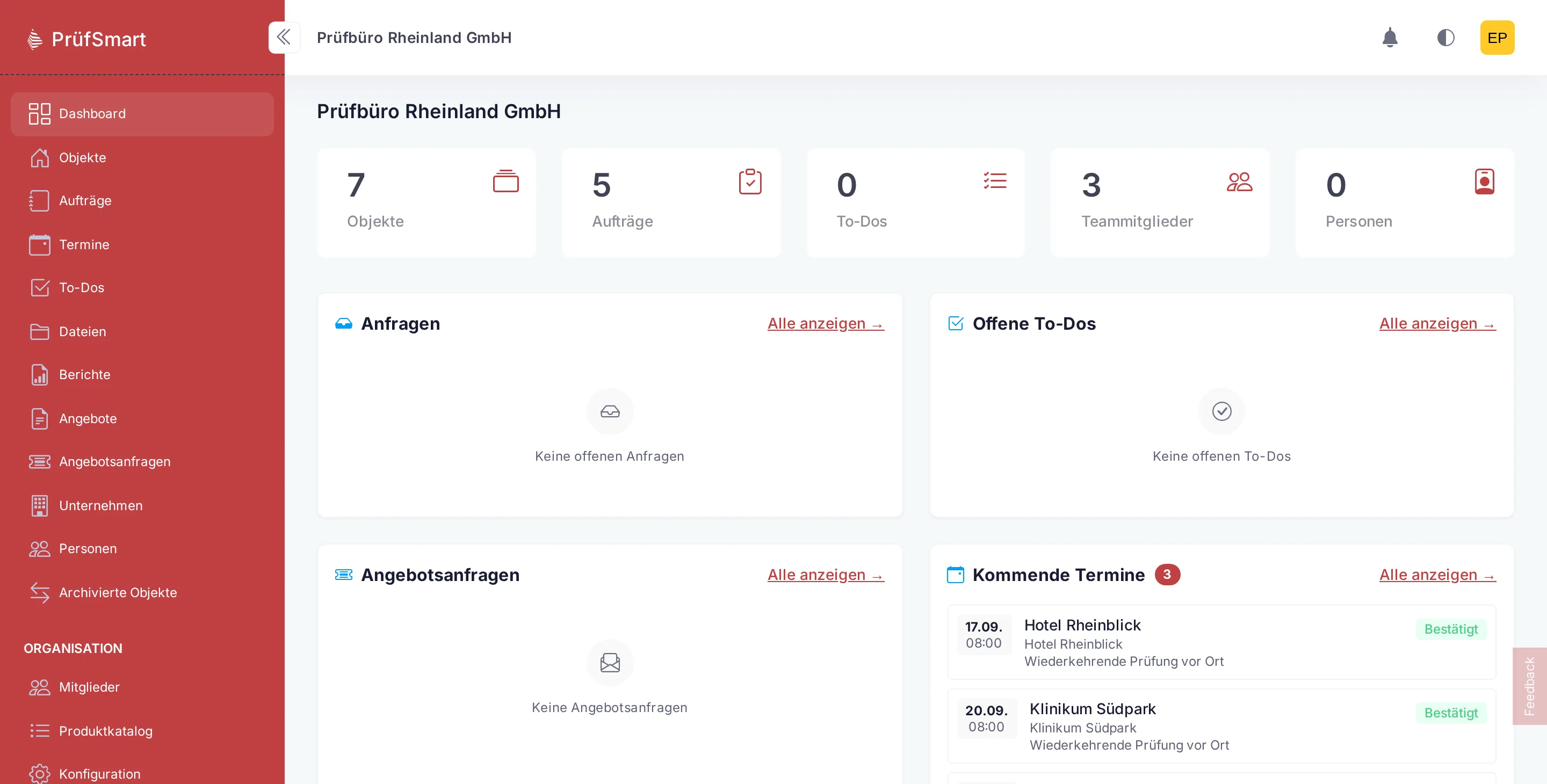Click the Teammitglieder people icon in stat card
1547x784 pixels.
tap(1240, 182)
